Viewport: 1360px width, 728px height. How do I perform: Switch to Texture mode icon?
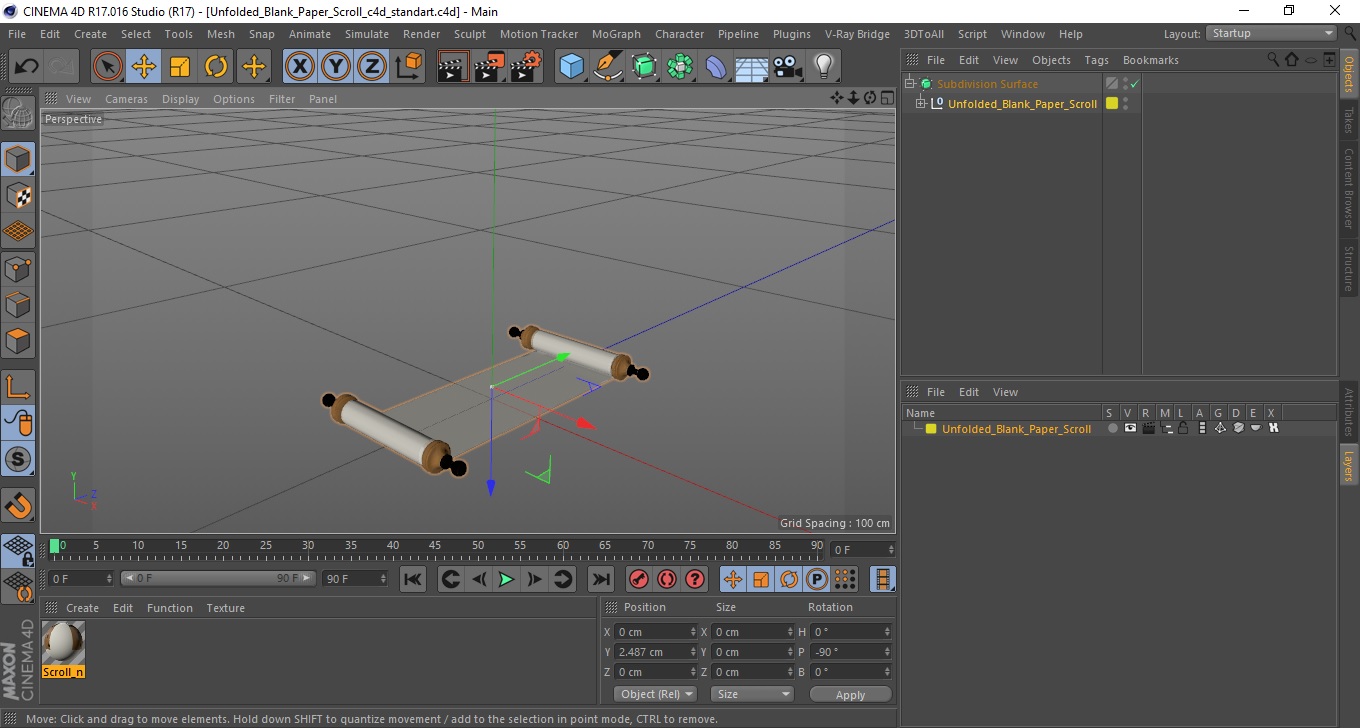(18, 195)
